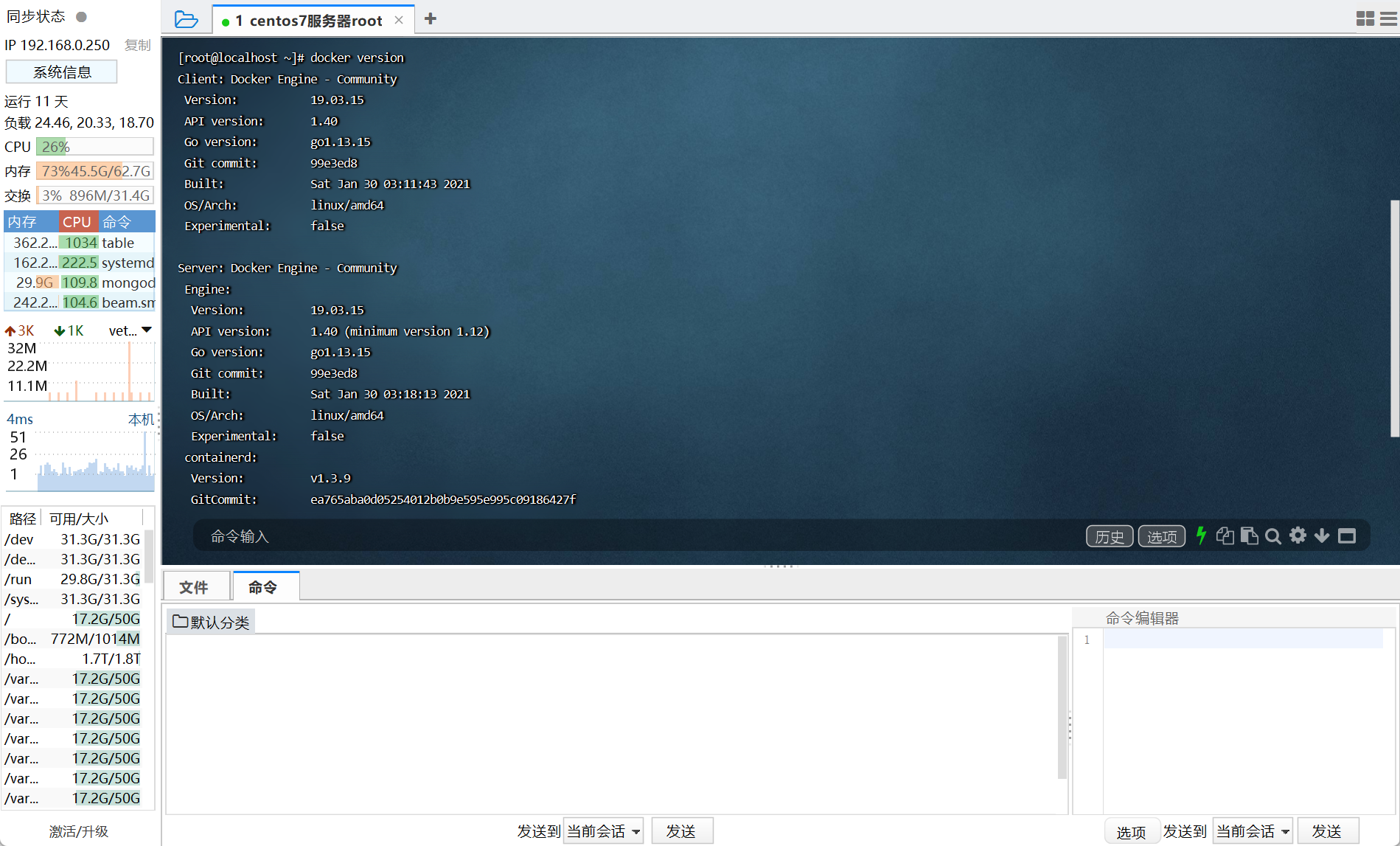The image size is (1400, 846).
Task: Click the 命令输入 command input field
Action: point(634,536)
